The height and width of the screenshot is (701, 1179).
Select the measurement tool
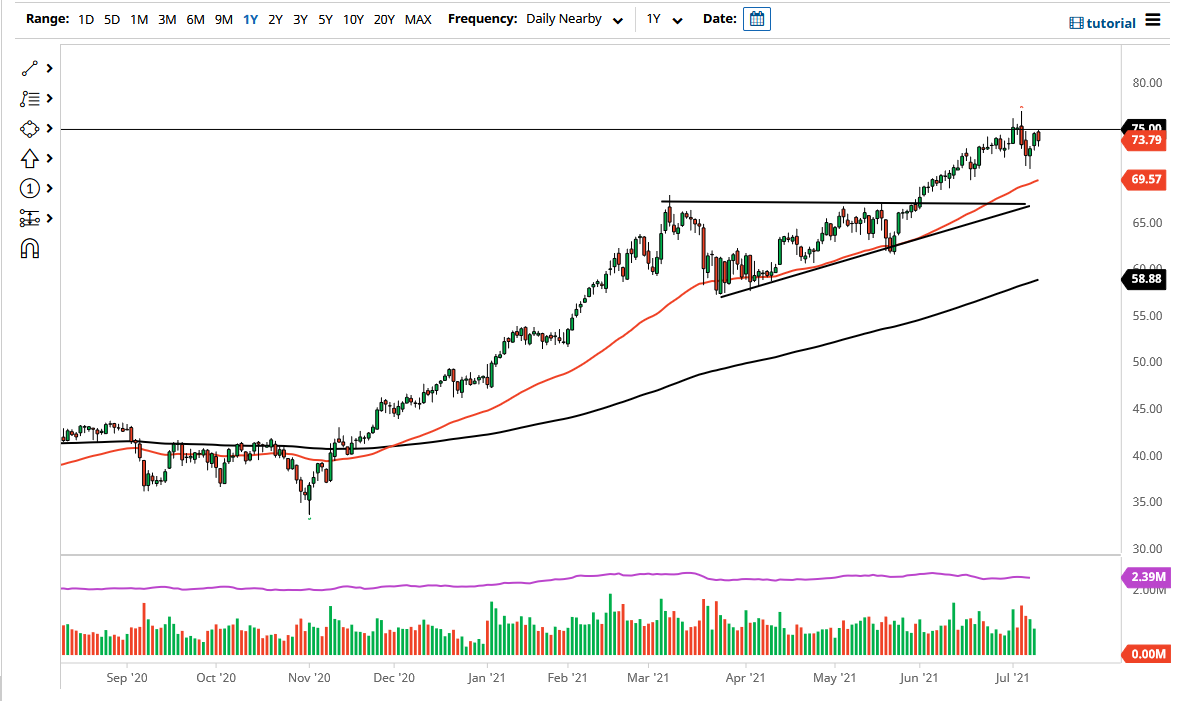(x=30, y=218)
